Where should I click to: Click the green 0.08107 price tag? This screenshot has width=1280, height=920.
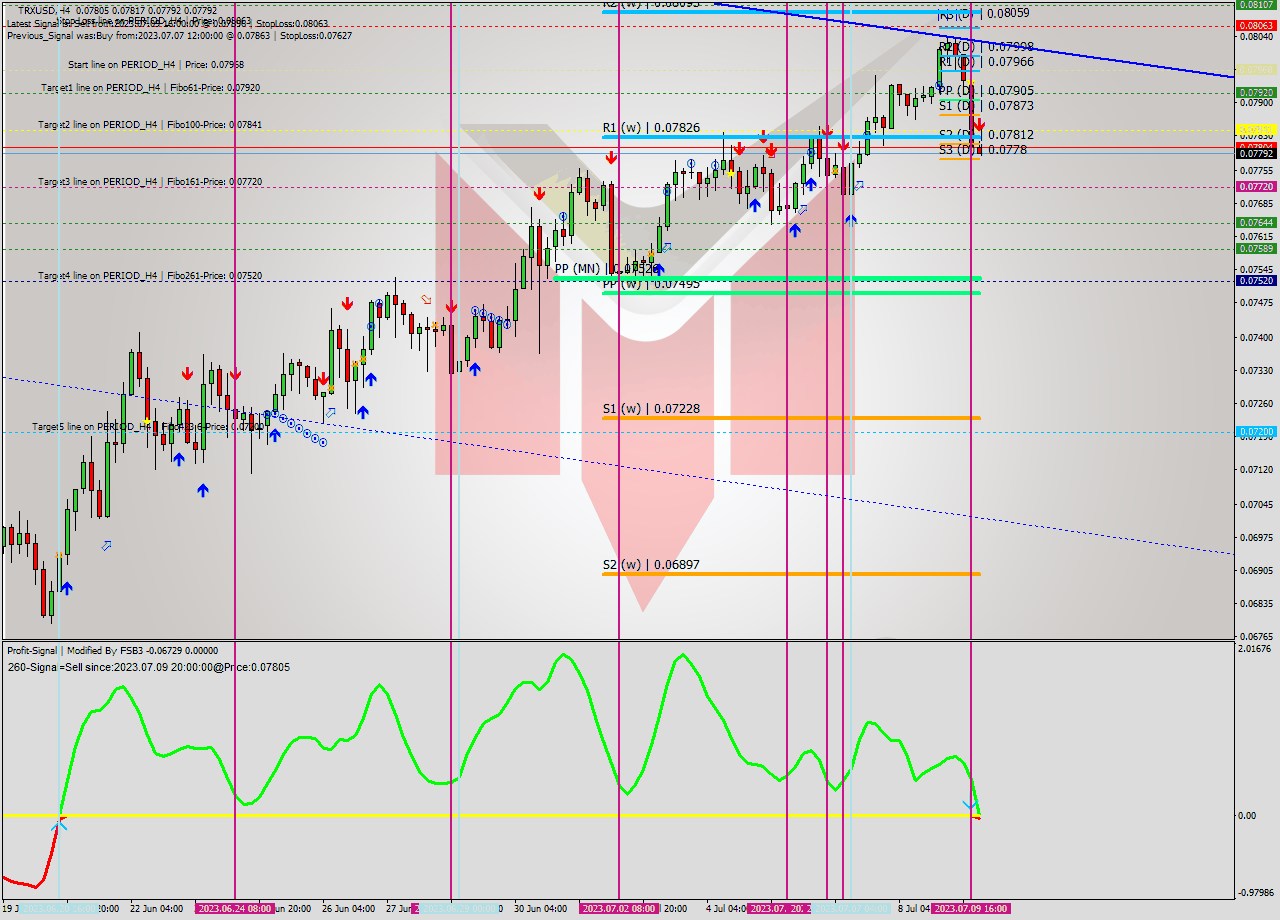1255,5
